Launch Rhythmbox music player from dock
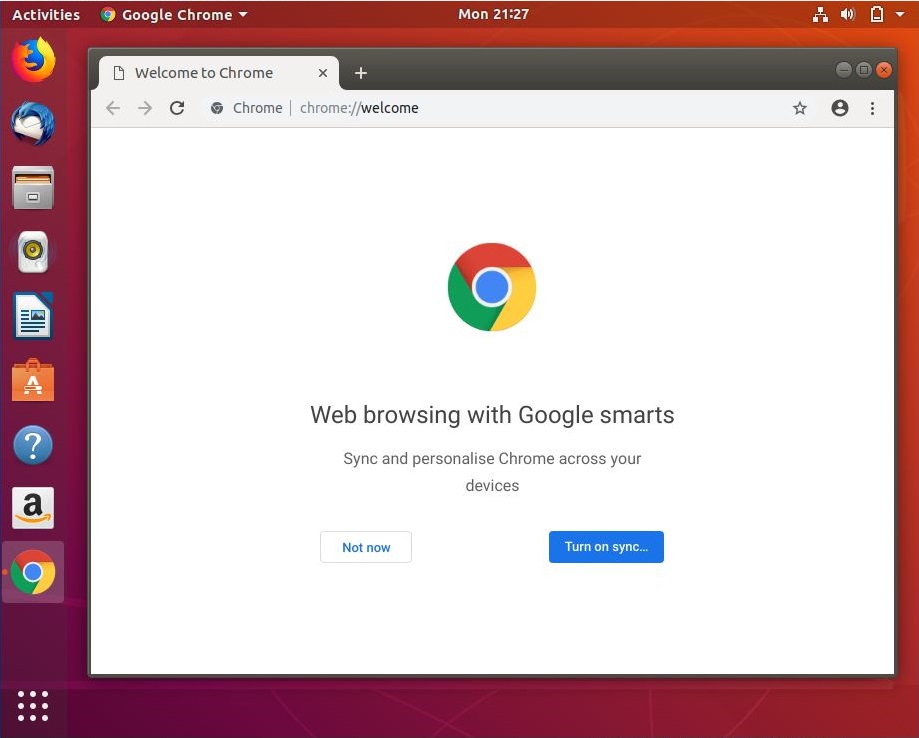The image size is (919, 738). pyautogui.click(x=33, y=252)
